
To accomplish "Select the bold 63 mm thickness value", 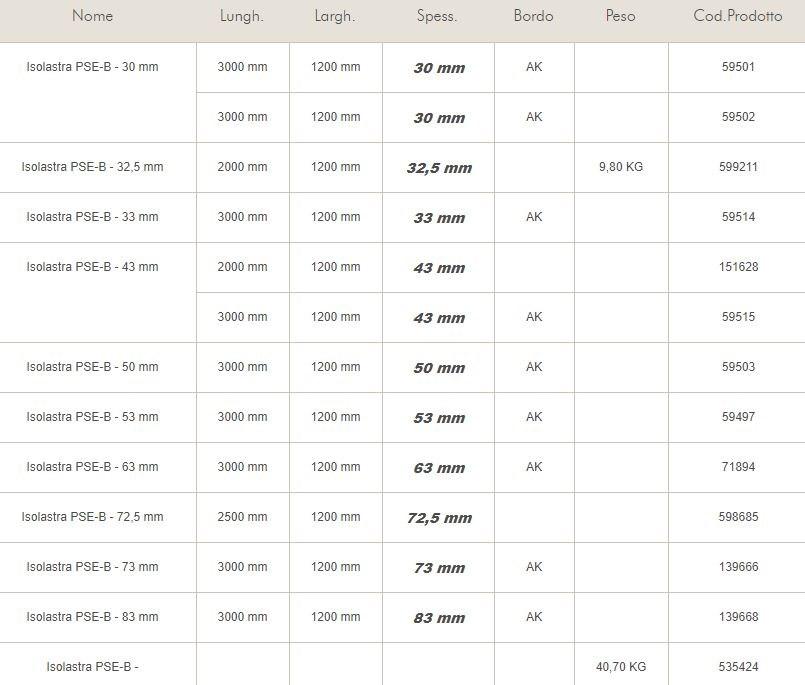I will click(439, 468).
